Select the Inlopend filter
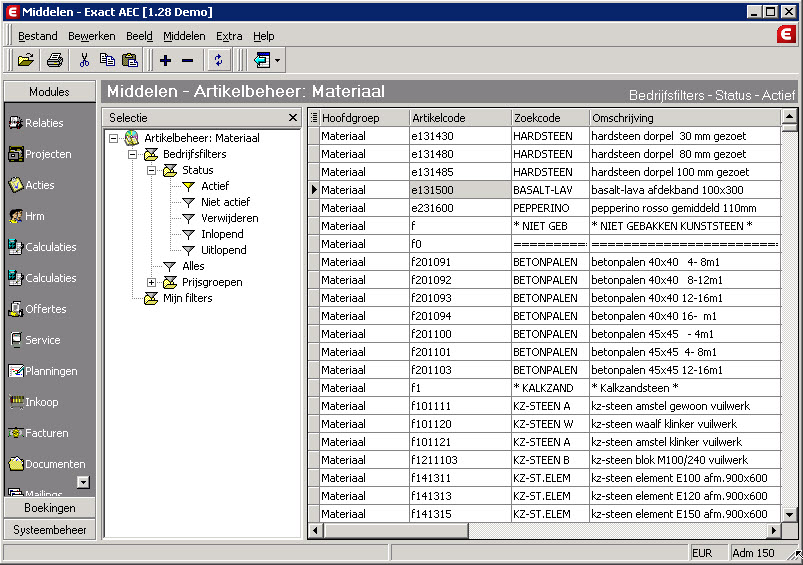 pos(222,234)
